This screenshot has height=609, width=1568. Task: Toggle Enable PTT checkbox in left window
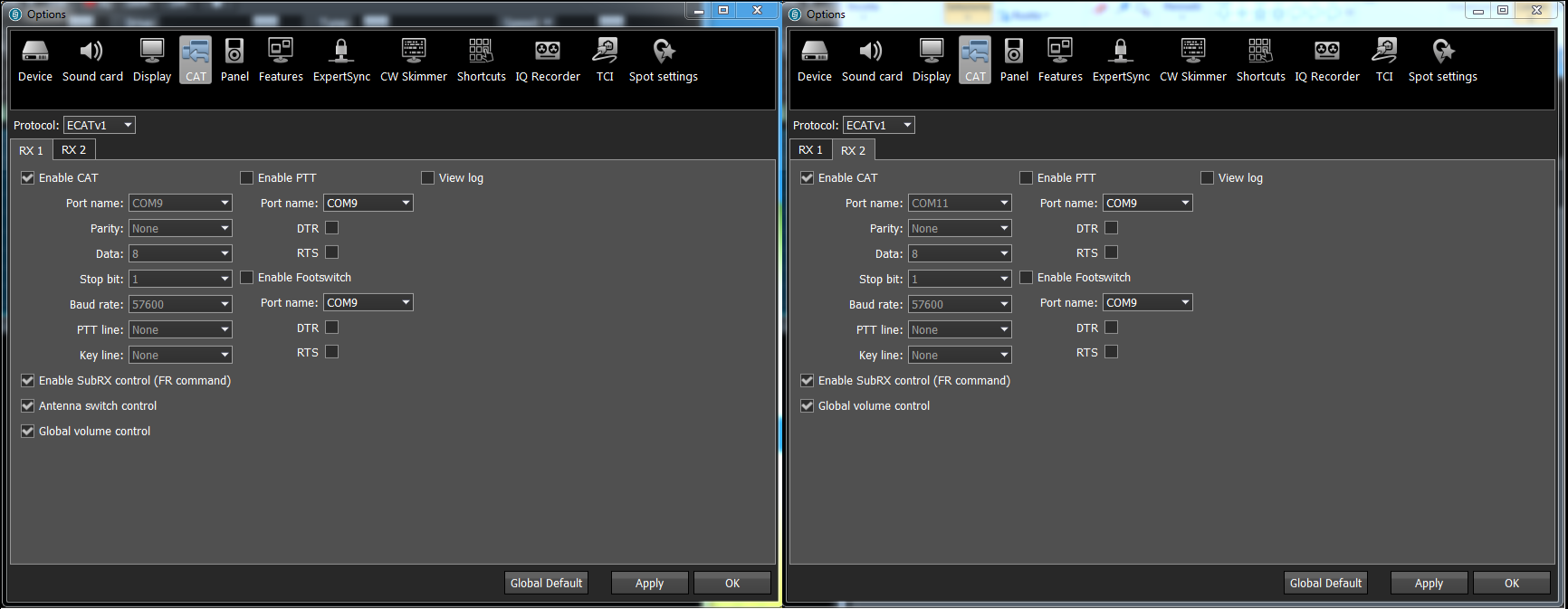[x=246, y=178]
